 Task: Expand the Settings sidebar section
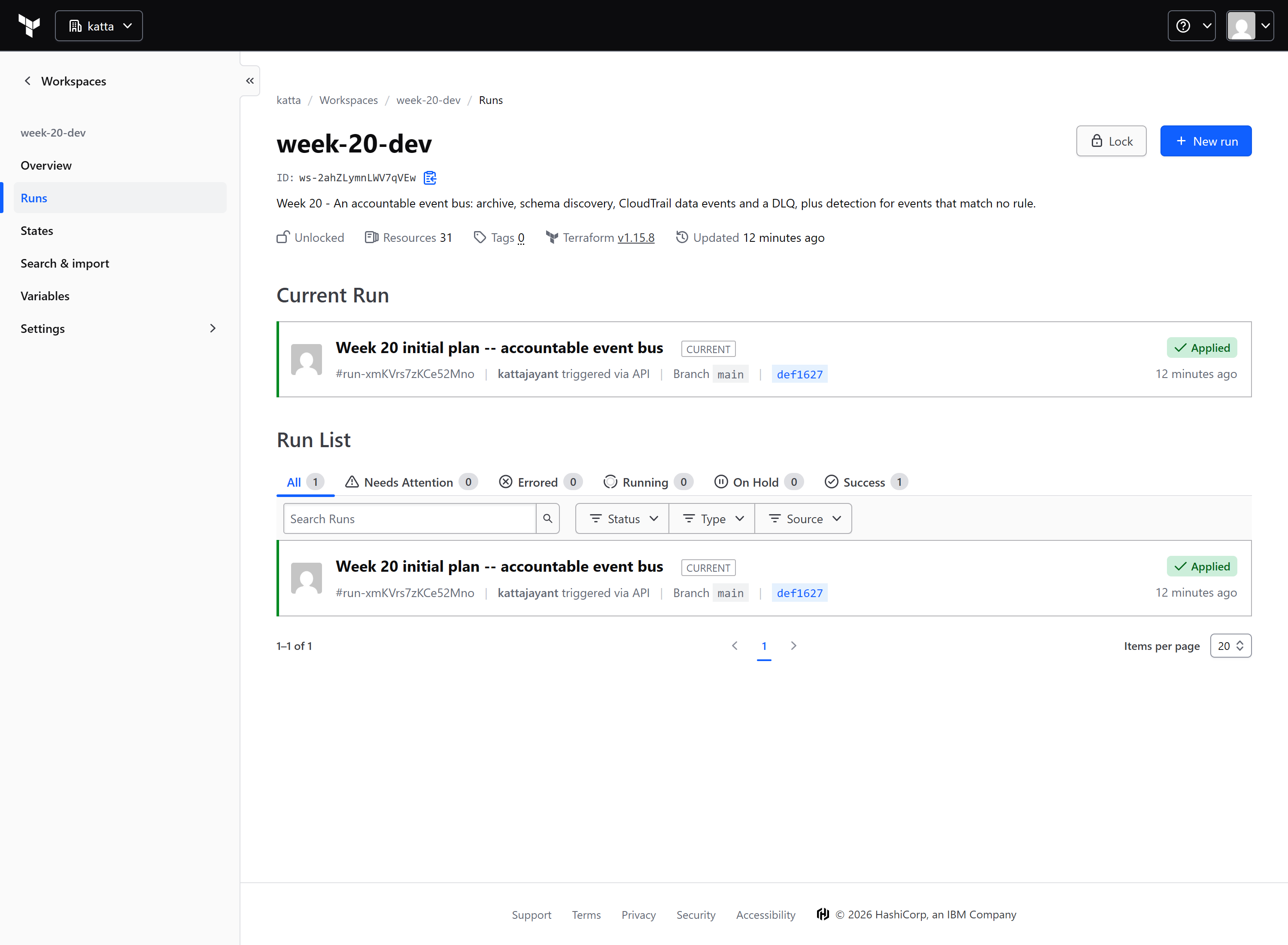[120, 328]
